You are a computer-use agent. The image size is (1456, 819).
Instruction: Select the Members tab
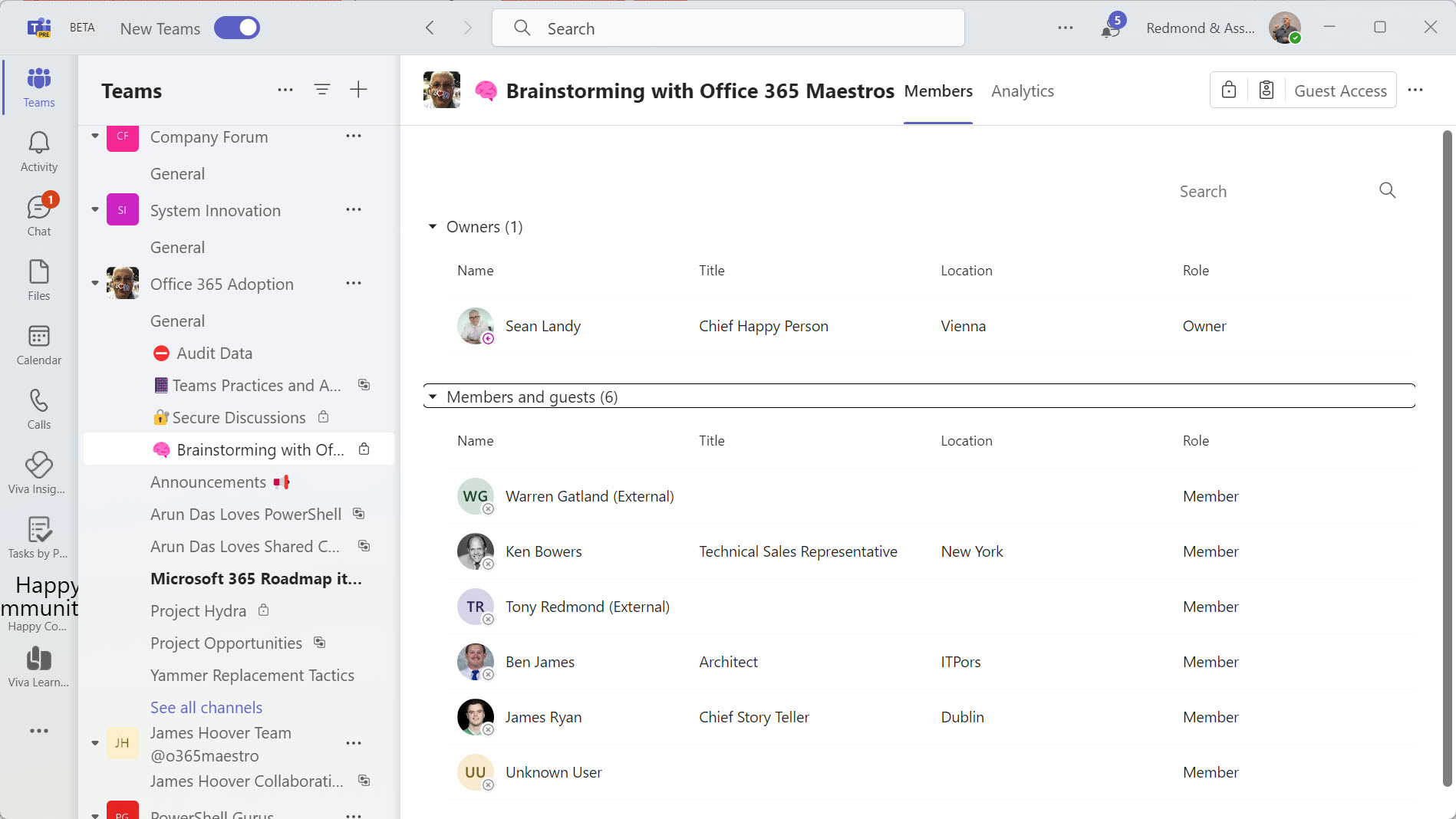click(x=937, y=91)
